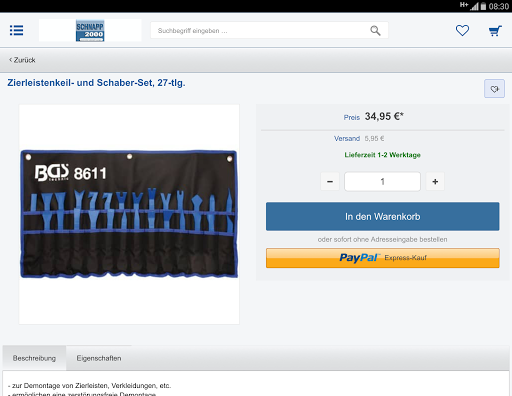
Task: Click the signal strength icon in status bar
Action: [x=474, y=6]
